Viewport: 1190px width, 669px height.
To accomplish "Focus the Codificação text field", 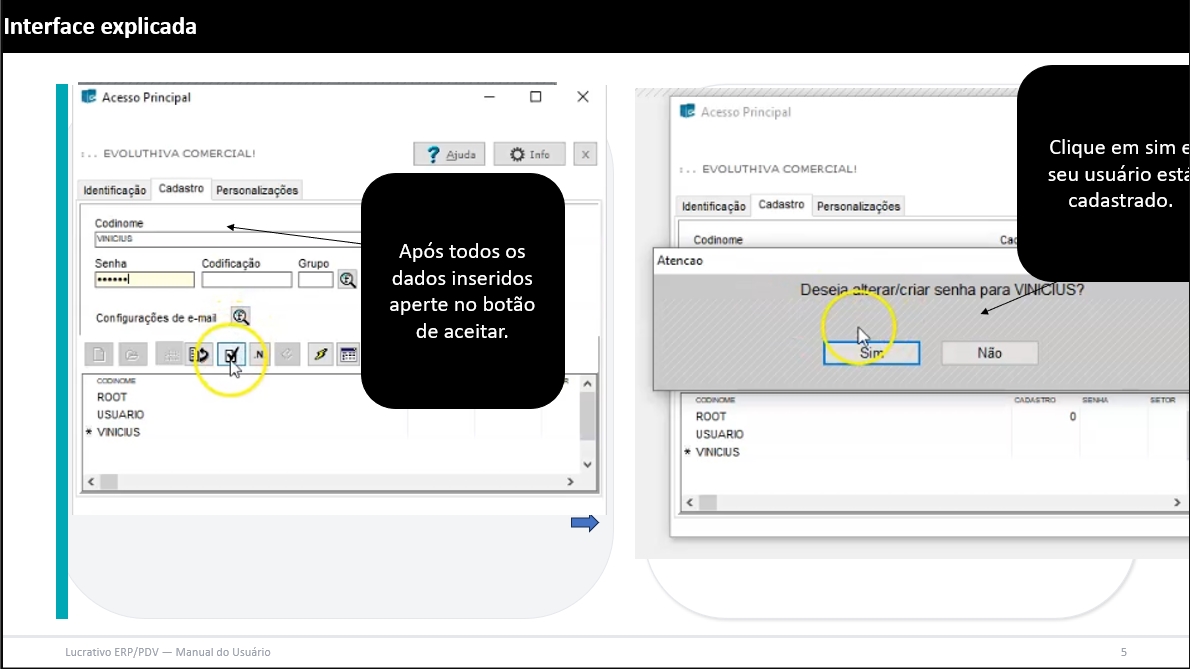I will pyautogui.click(x=246, y=280).
